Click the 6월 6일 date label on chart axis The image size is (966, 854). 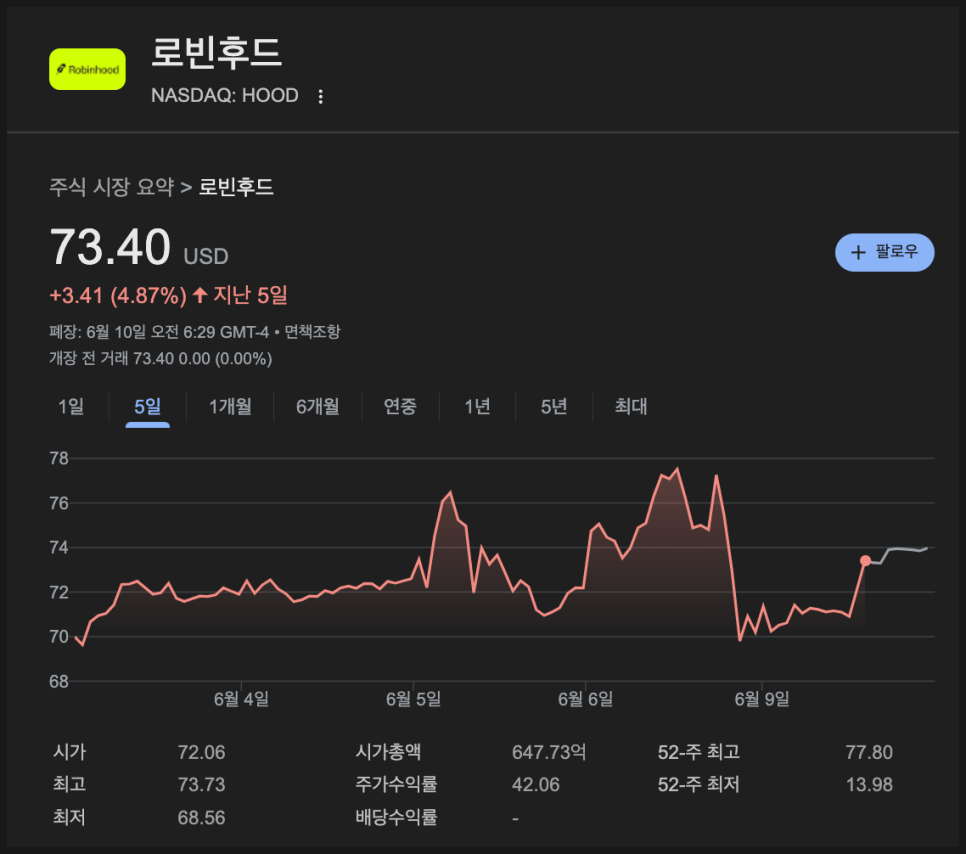point(585,699)
